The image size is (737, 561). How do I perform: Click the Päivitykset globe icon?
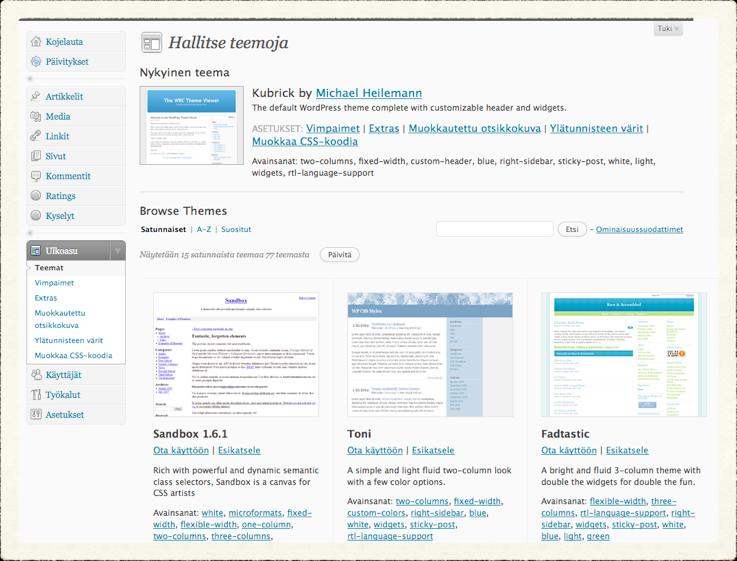[36, 61]
